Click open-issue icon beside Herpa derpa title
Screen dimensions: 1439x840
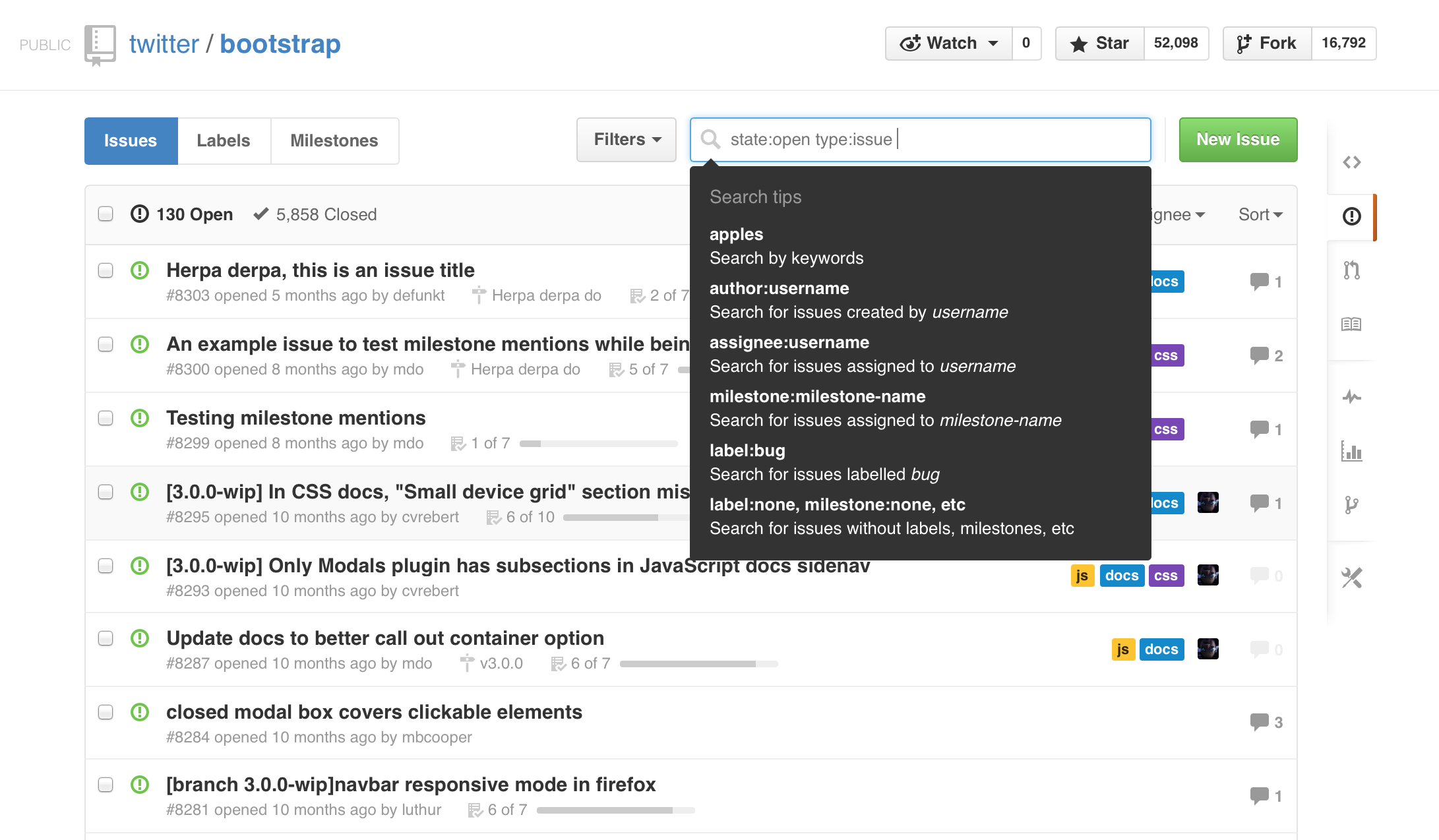click(140, 270)
